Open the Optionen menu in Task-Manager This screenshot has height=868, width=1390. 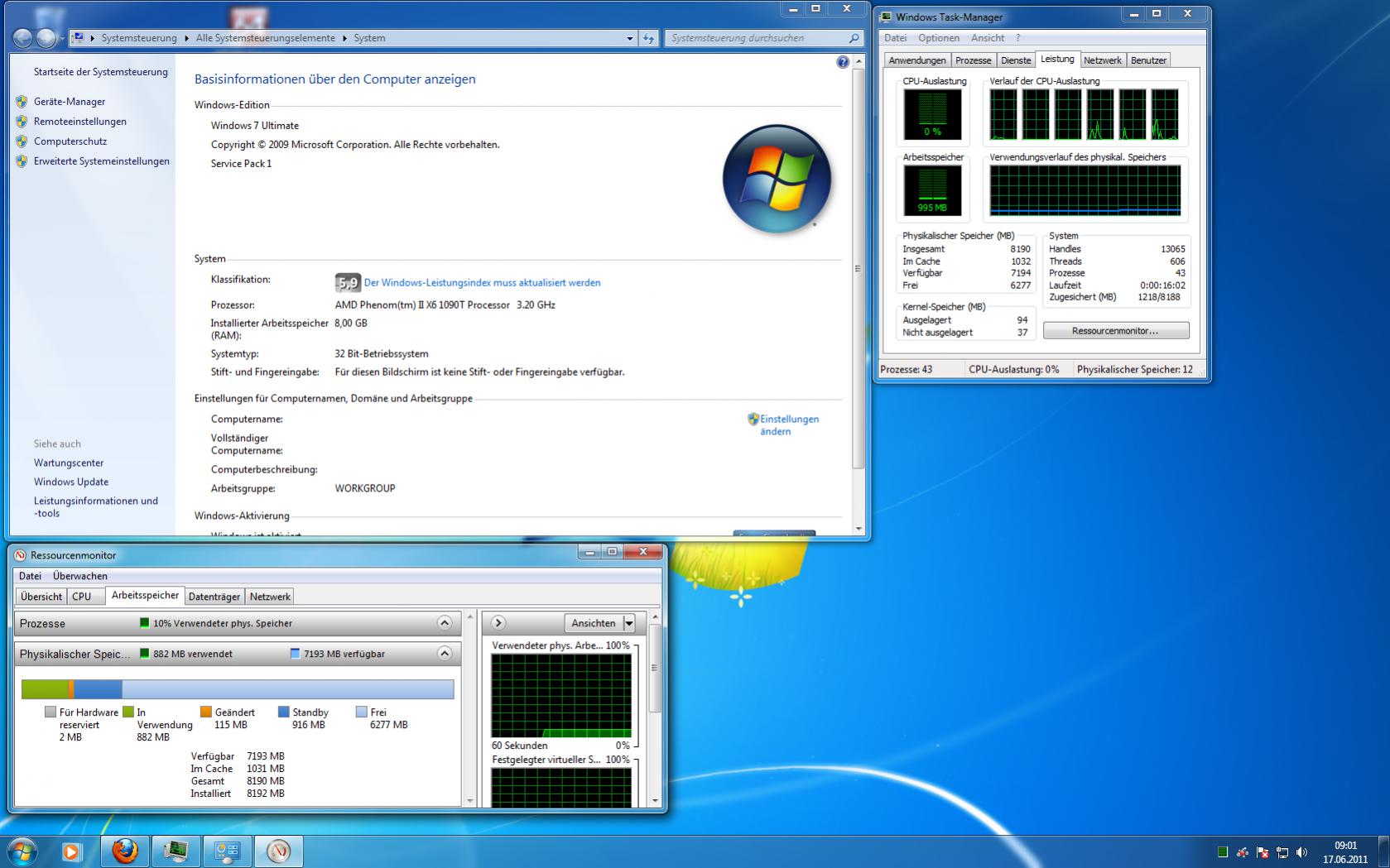(939, 38)
